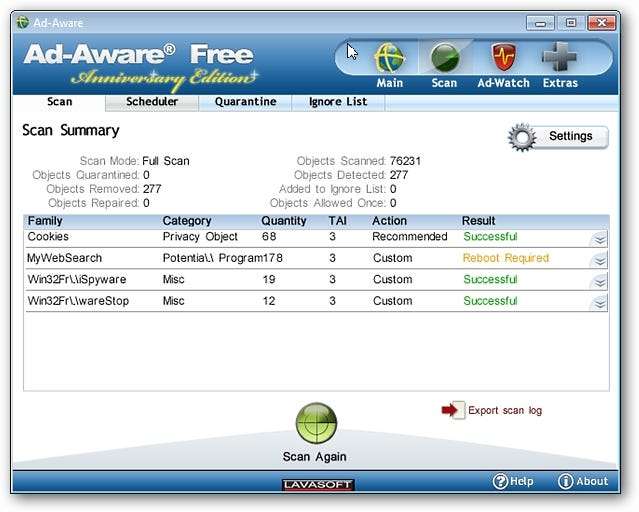Open Ad-Watch shield icon

(504, 57)
